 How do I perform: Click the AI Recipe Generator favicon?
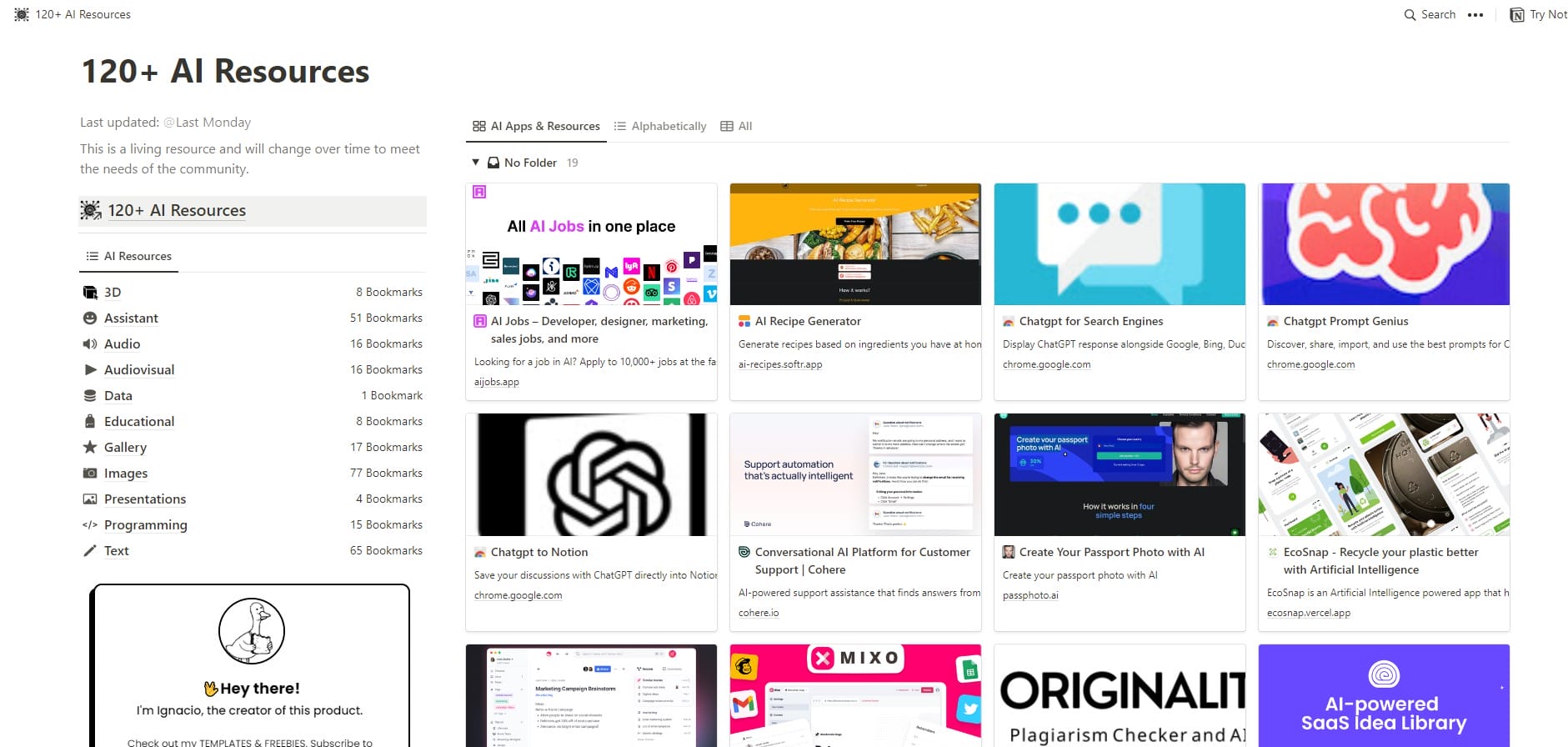tap(744, 322)
